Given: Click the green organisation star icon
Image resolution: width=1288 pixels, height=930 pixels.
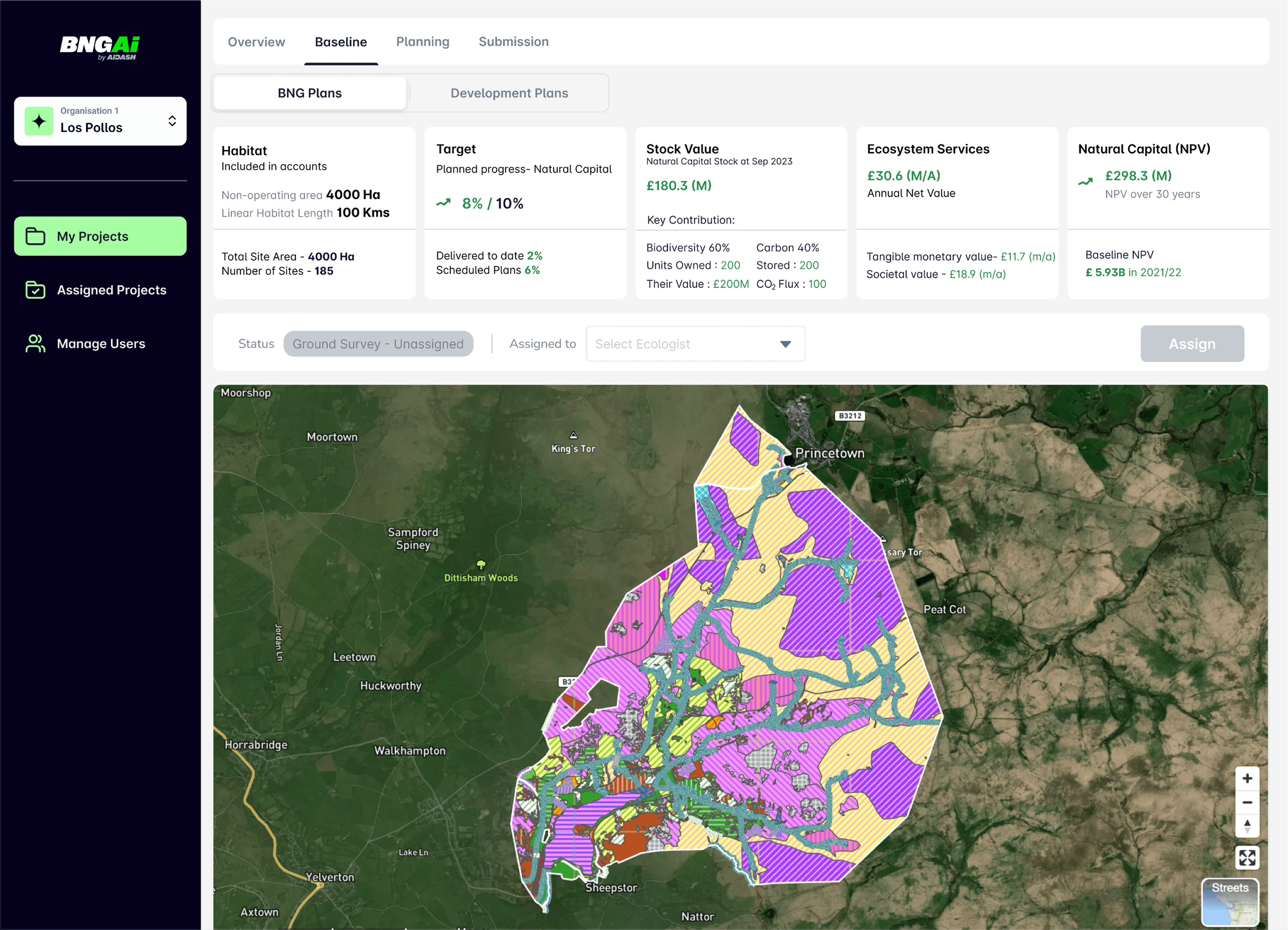Looking at the screenshot, I should click(39, 121).
